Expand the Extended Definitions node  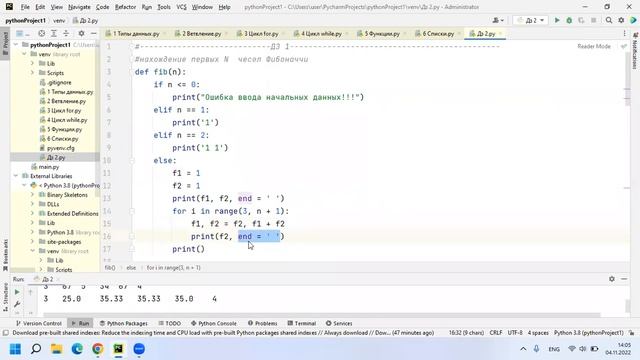pos(32,213)
